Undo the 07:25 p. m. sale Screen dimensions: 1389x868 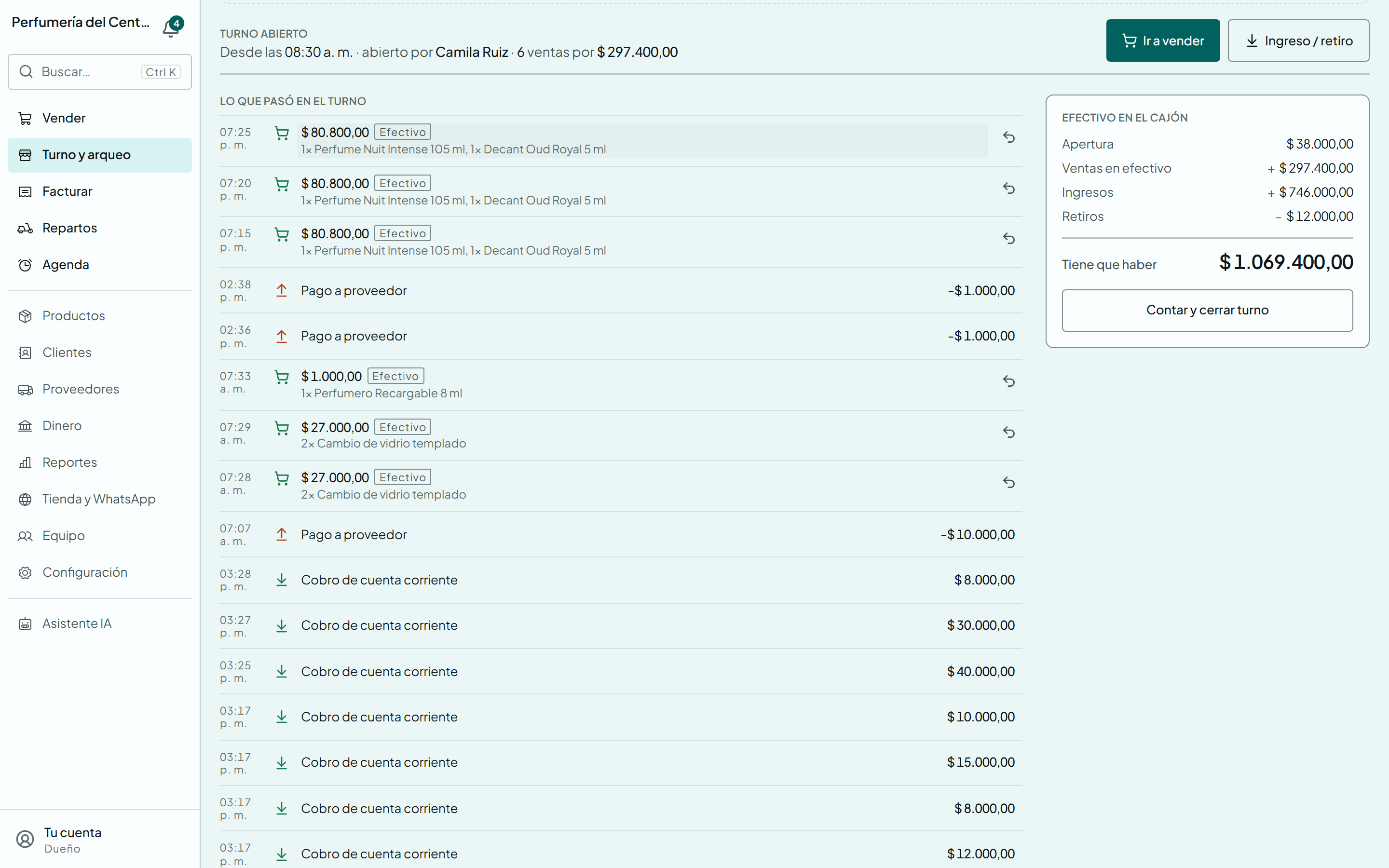click(x=1008, y=138)
